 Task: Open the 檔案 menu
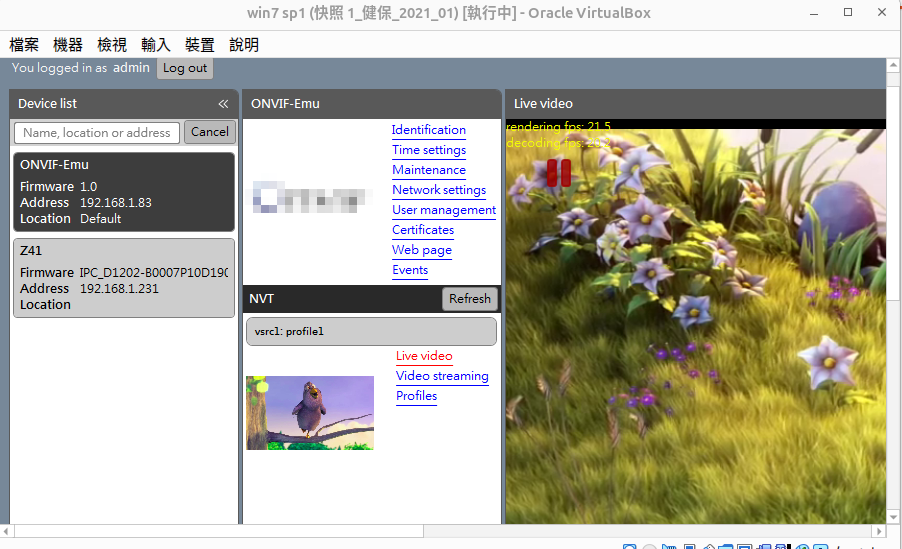[25, 45]
